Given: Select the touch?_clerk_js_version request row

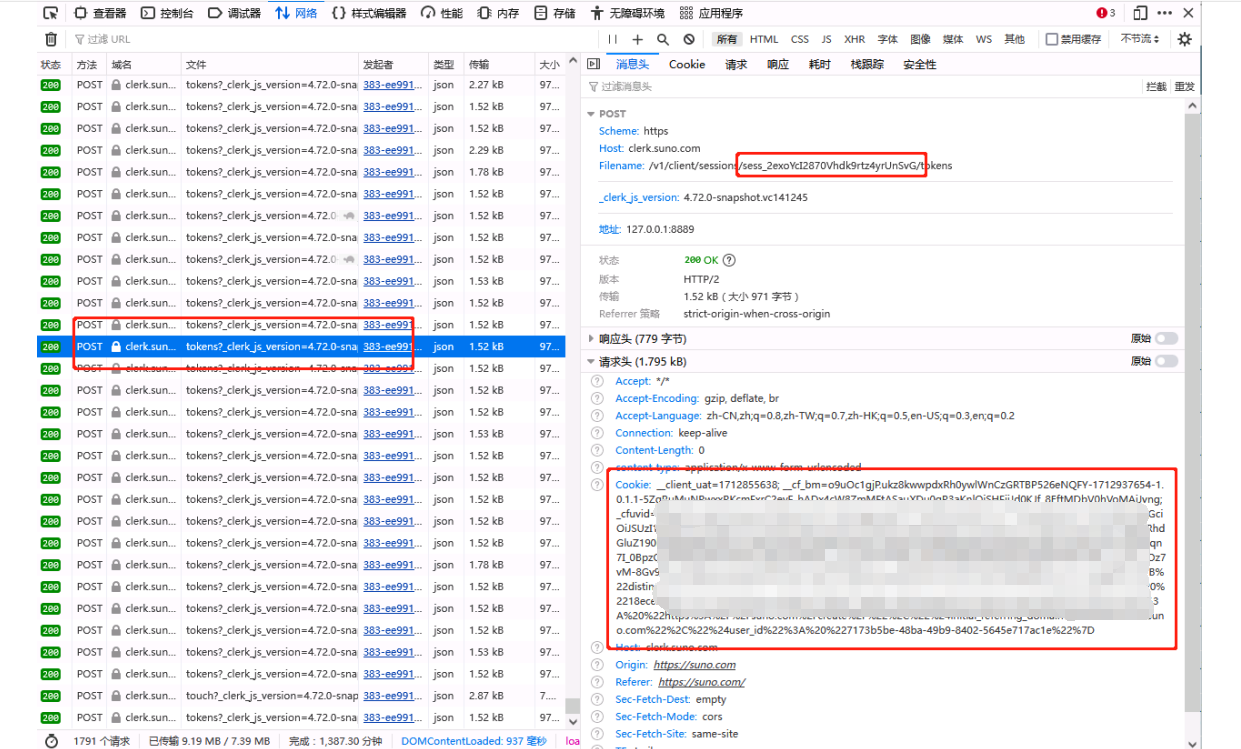Looking at the screenshot, I should click(302, 695).
